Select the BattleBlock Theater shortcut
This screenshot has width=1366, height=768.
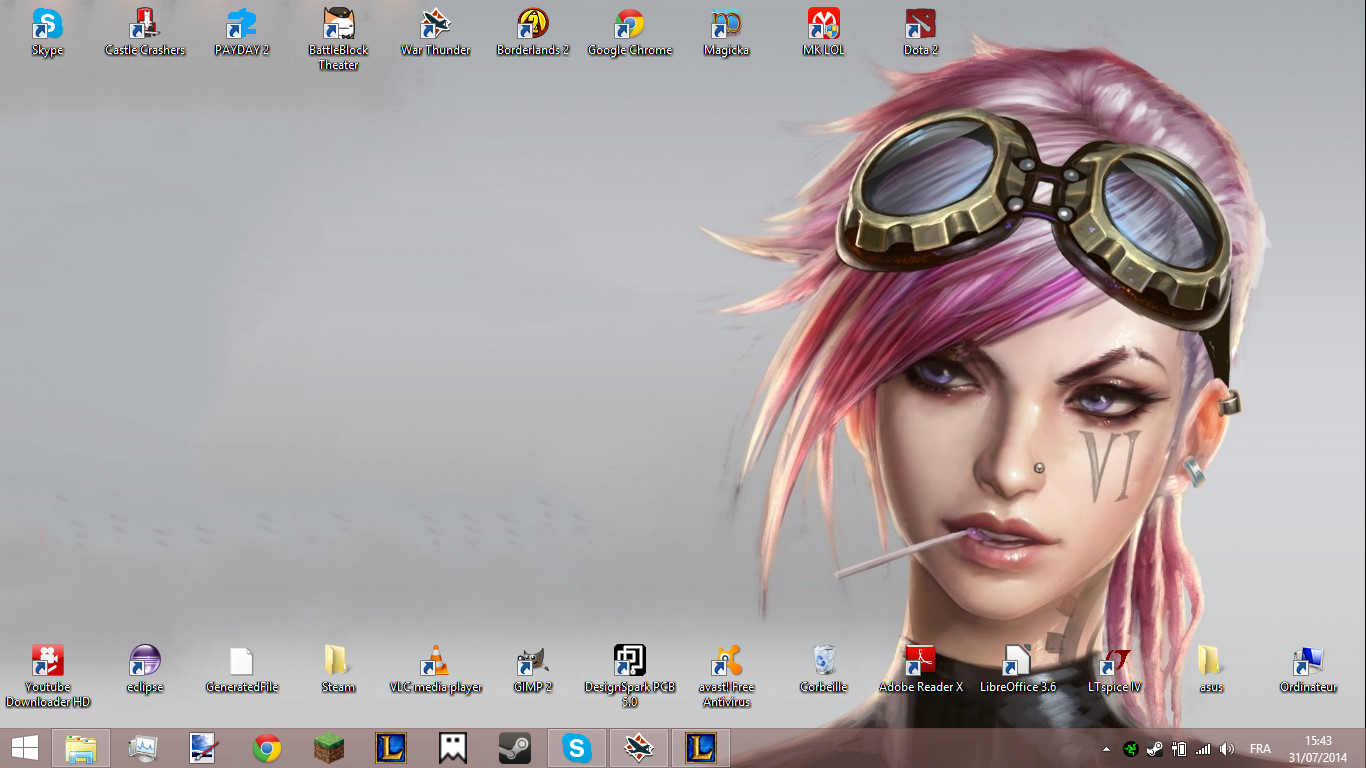pos(338,39)
